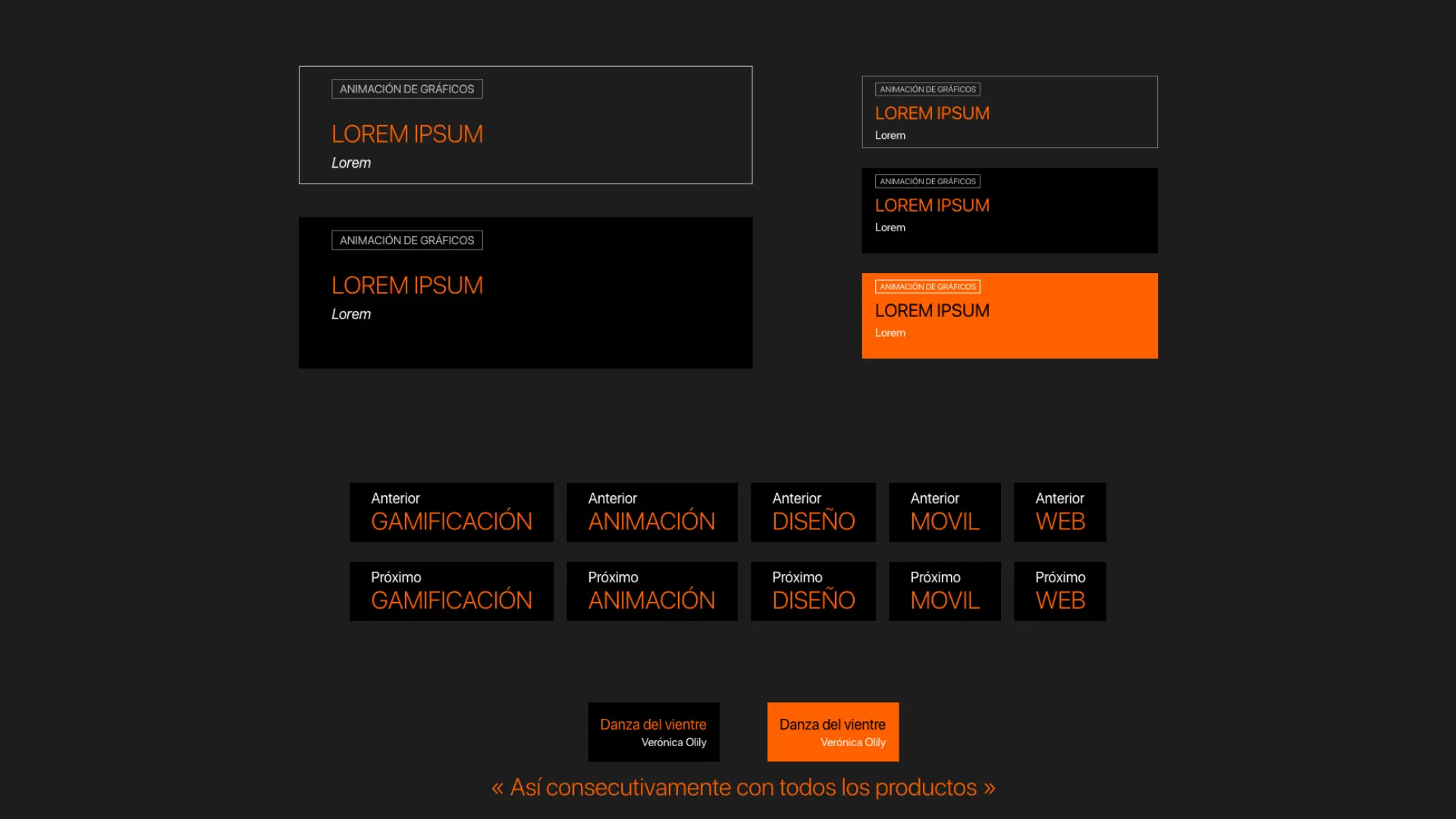The image size is (1456, 819).
Task: Click the small black LOREM IPSUM card
Action: [x=1009, y=211]
